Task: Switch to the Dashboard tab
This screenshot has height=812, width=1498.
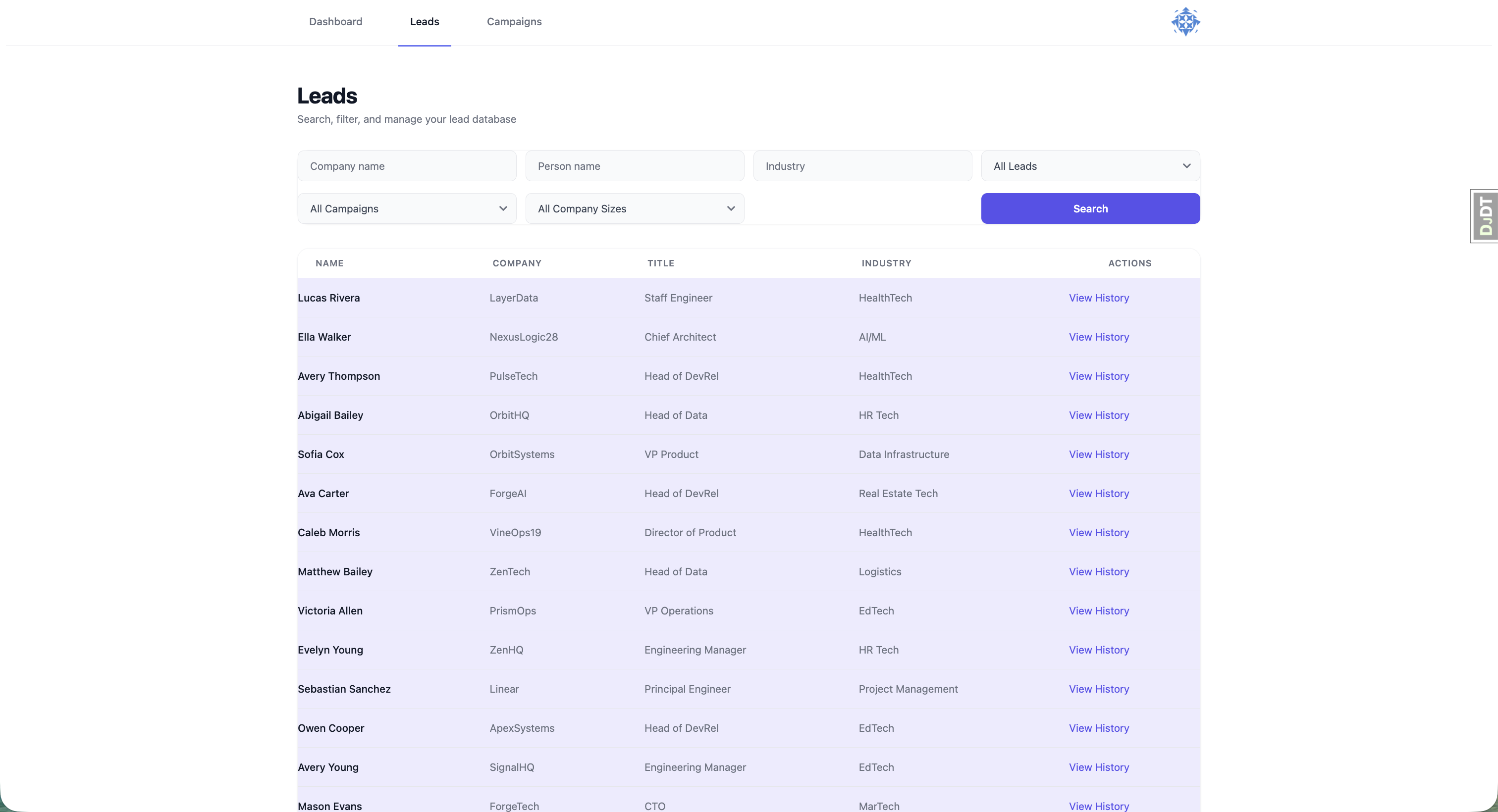Action: click(335, 21)
